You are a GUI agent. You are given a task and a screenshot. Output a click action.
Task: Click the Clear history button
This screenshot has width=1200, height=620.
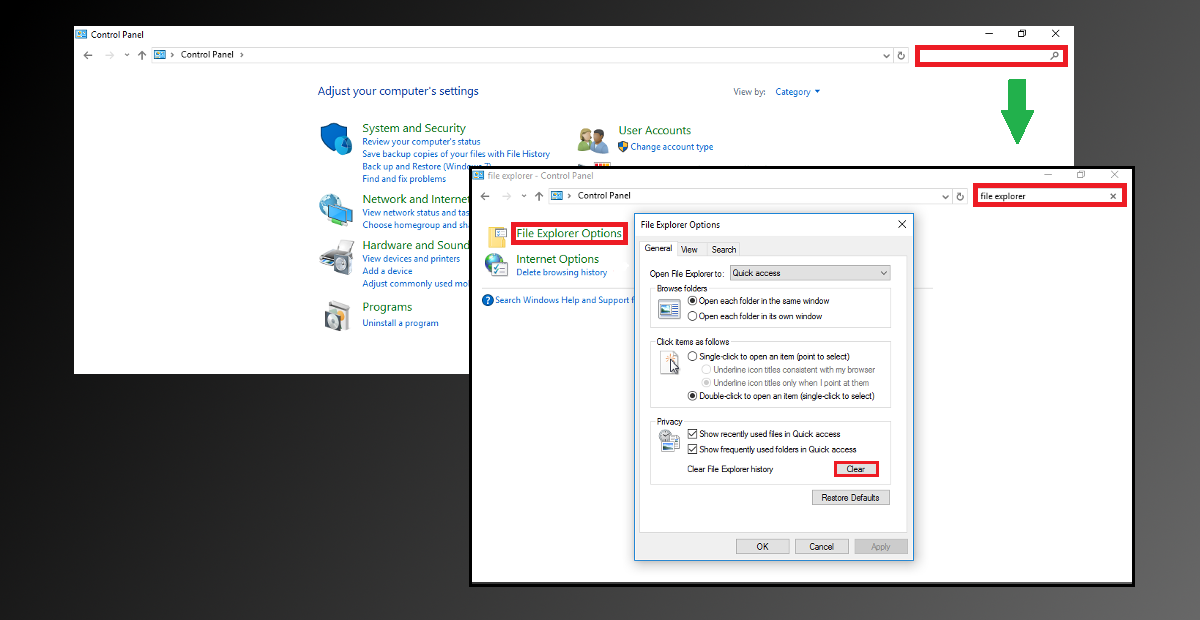point(856,469)
